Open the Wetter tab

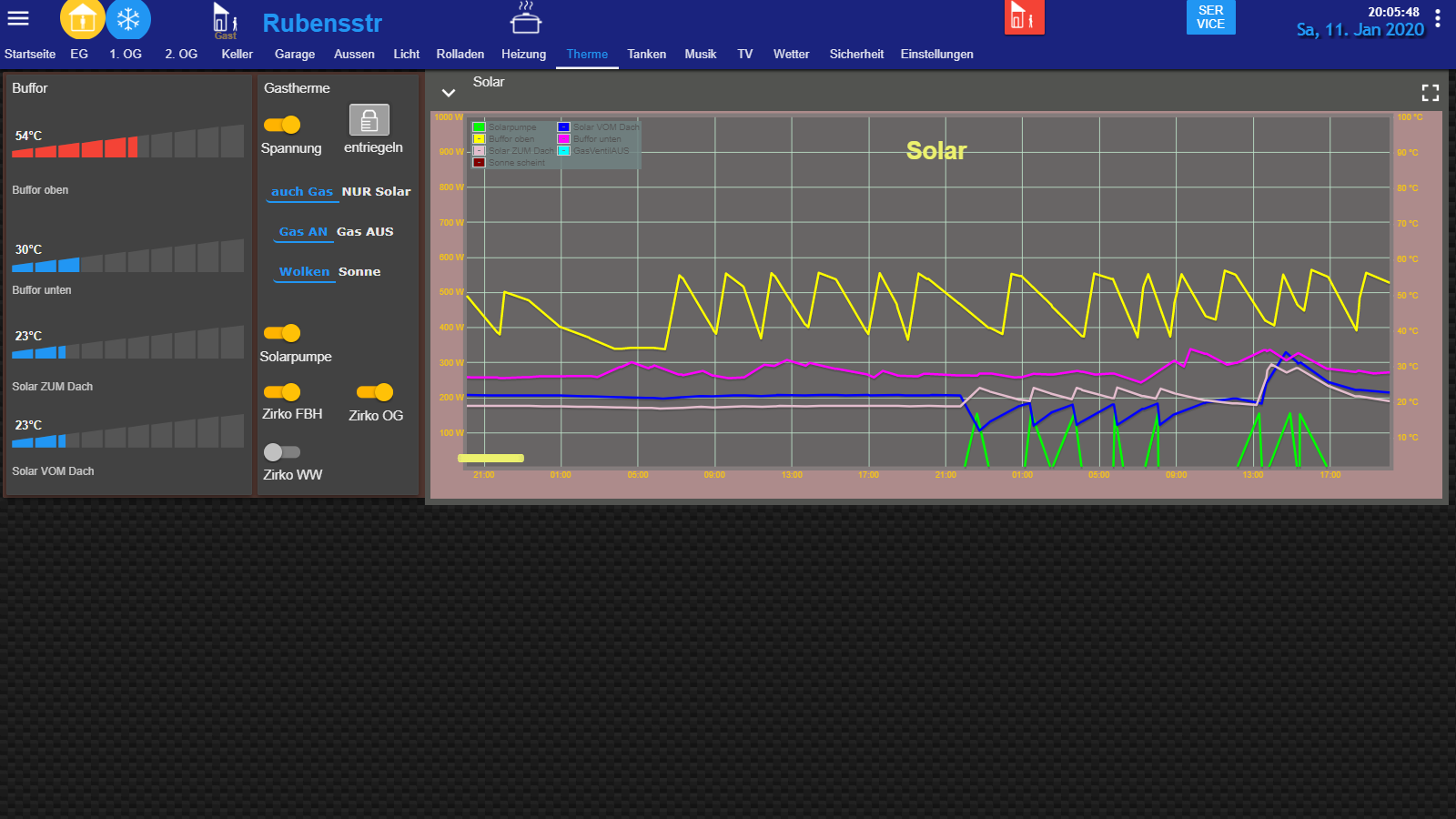pos(792,55)
